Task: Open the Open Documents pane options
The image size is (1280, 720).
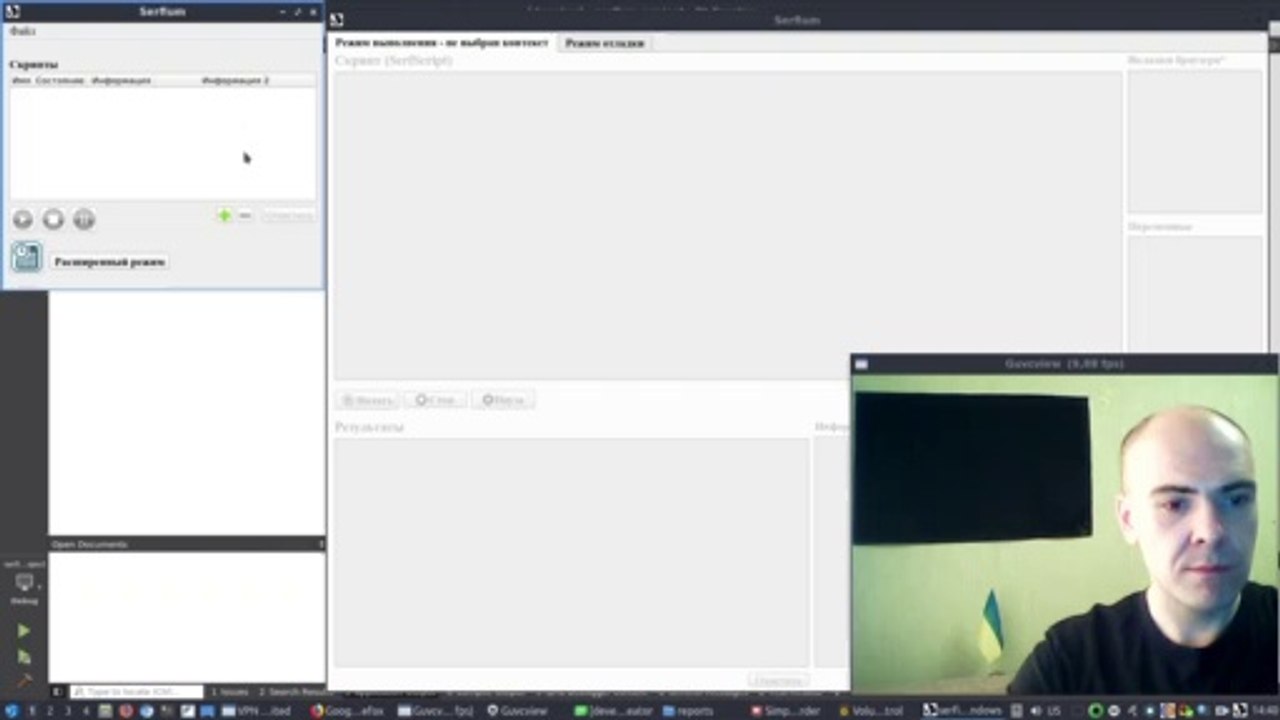Action: tap(321, 544)
